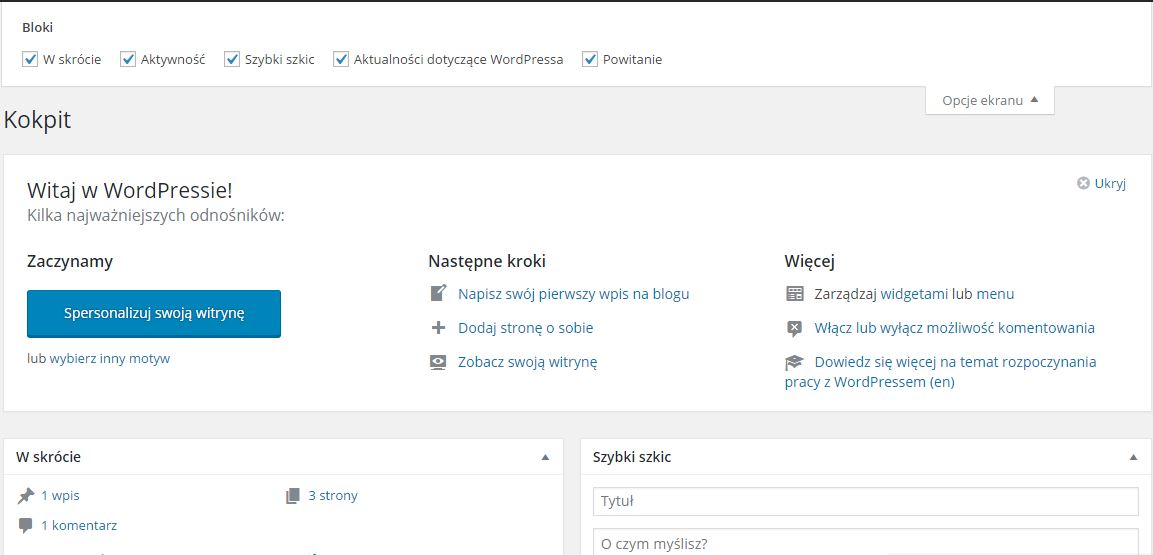The height and width of the screenshot is (555, 1153).
Task: Click the write-post pencil icon
Action: point(438,293)
